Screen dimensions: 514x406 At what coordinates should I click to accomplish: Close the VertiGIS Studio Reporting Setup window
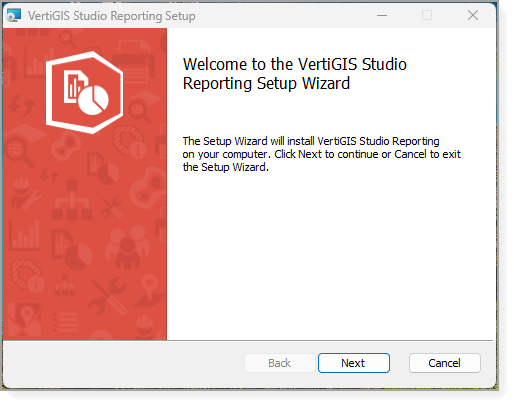coord(473,15)
